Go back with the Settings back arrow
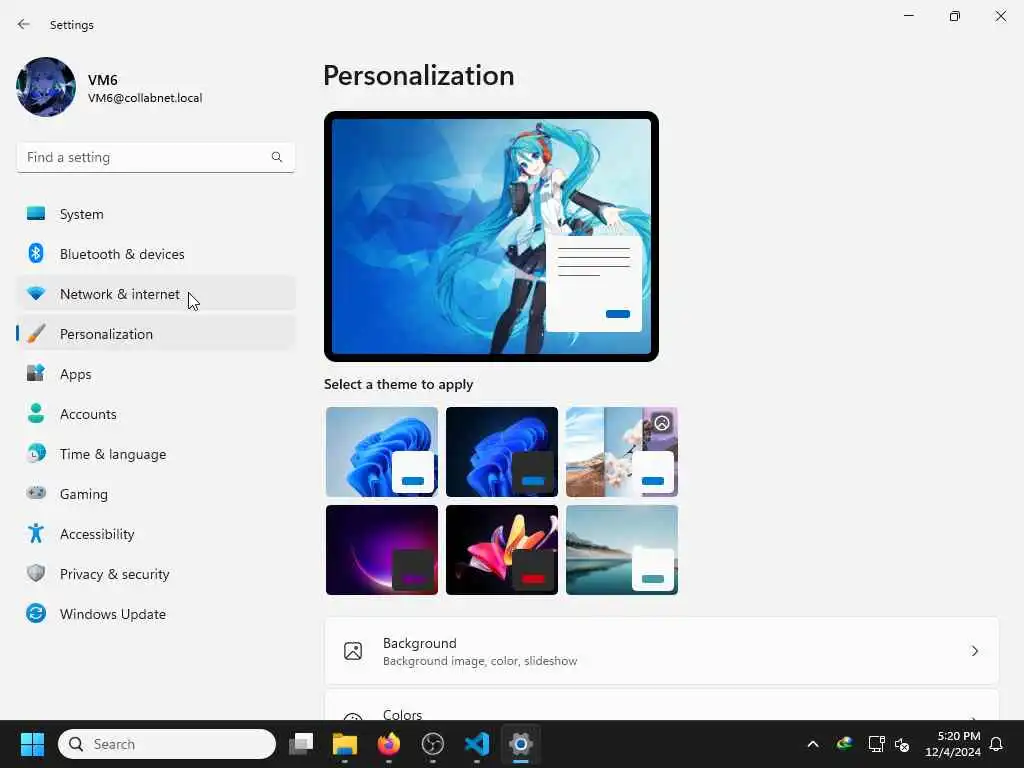 pyautogui.click(x=24, y=24)
